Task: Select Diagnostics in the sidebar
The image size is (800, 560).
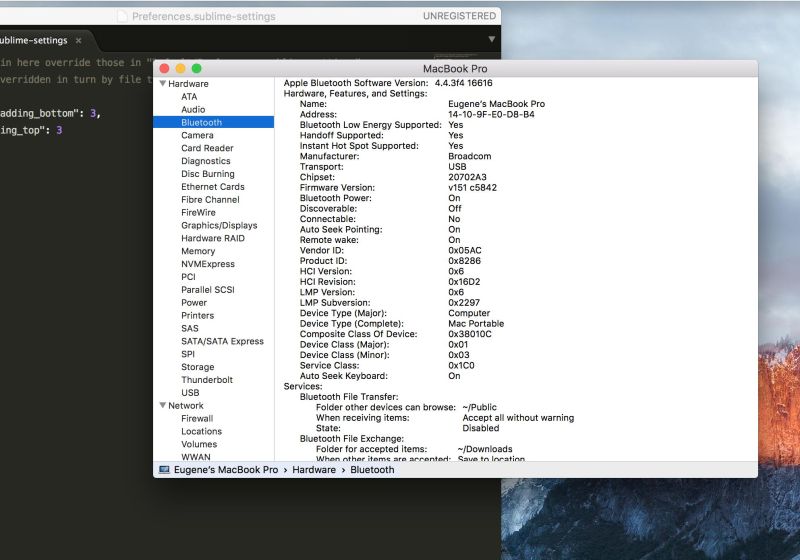Action: click(x=206, y=161)
